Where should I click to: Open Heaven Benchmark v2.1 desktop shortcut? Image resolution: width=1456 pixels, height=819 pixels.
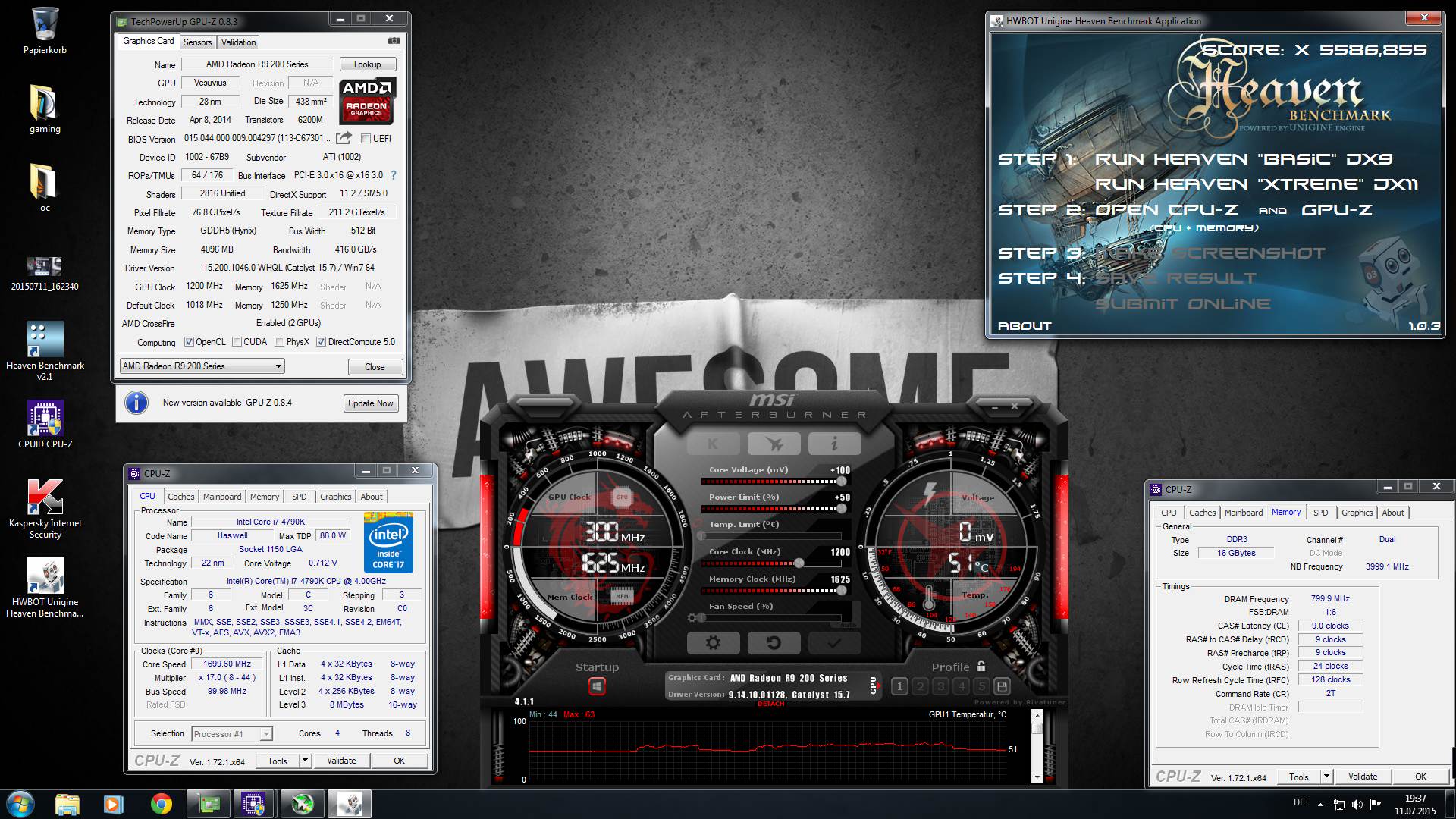click(x=45, y=351)
